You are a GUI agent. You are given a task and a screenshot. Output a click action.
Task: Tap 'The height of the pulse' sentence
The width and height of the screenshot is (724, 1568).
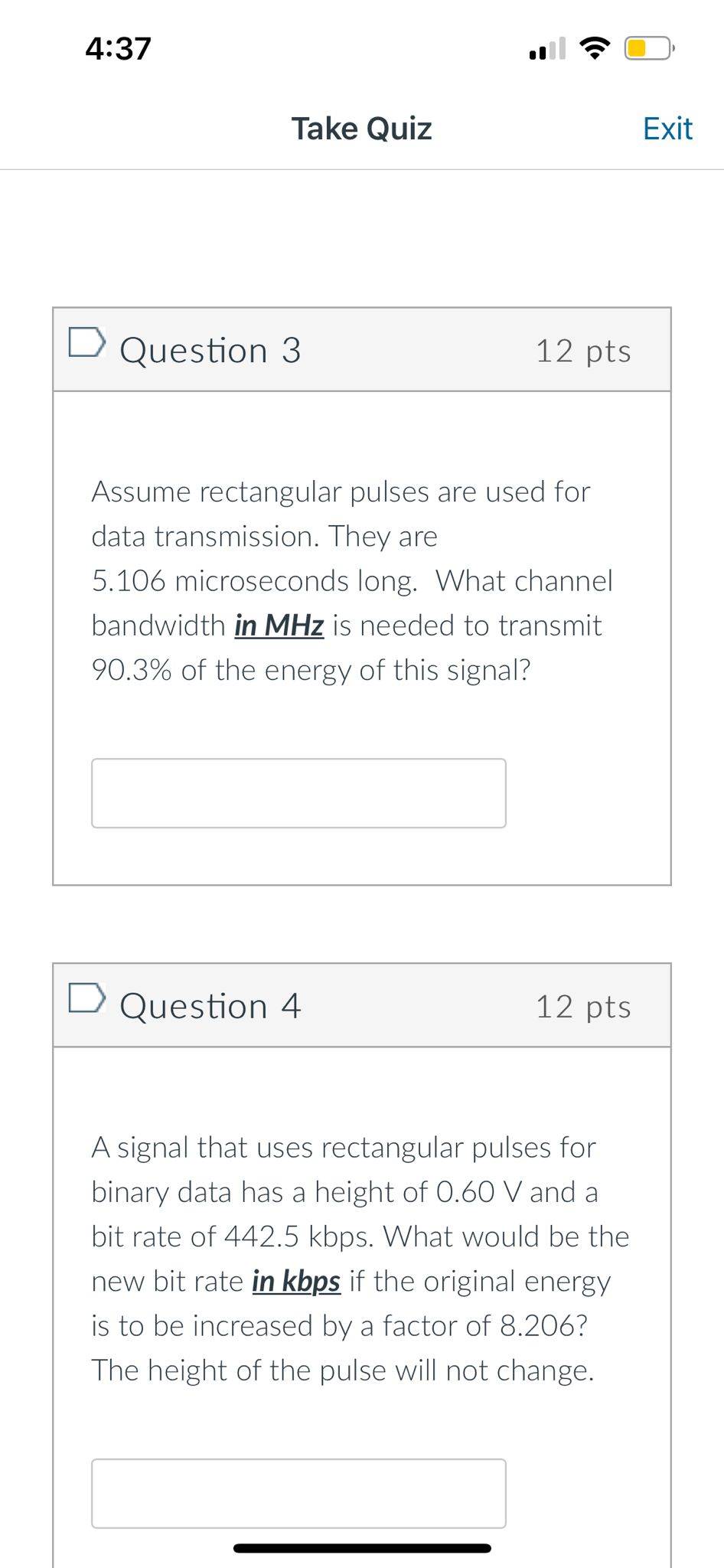pyautogui.click(x=343, y=1370)
